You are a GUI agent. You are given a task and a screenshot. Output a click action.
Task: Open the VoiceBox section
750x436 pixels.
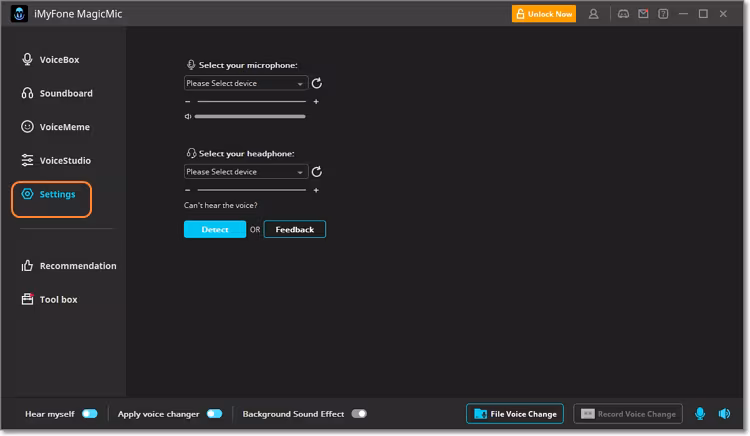(x=51, y=60)
